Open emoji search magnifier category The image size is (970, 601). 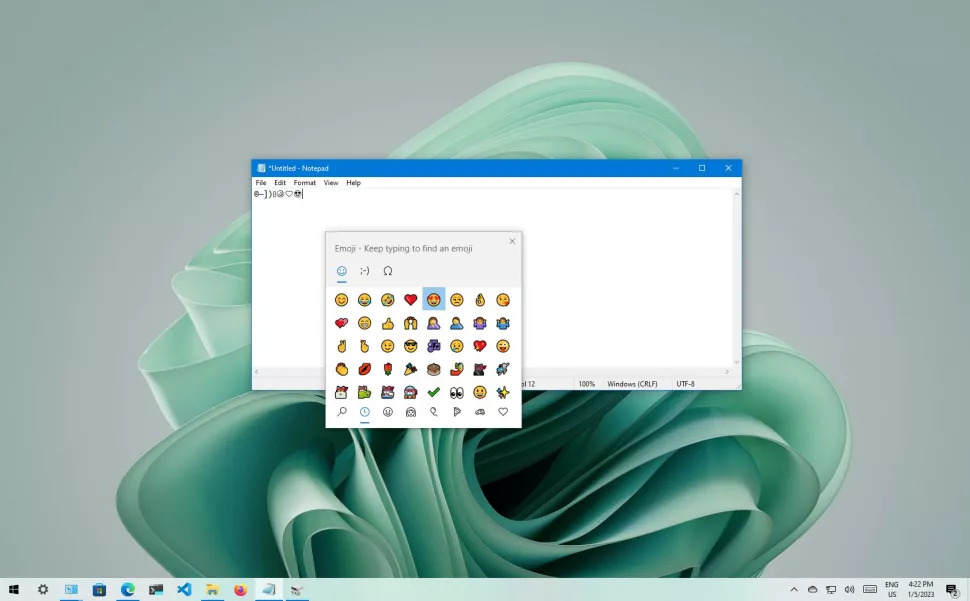coord(341,412)
